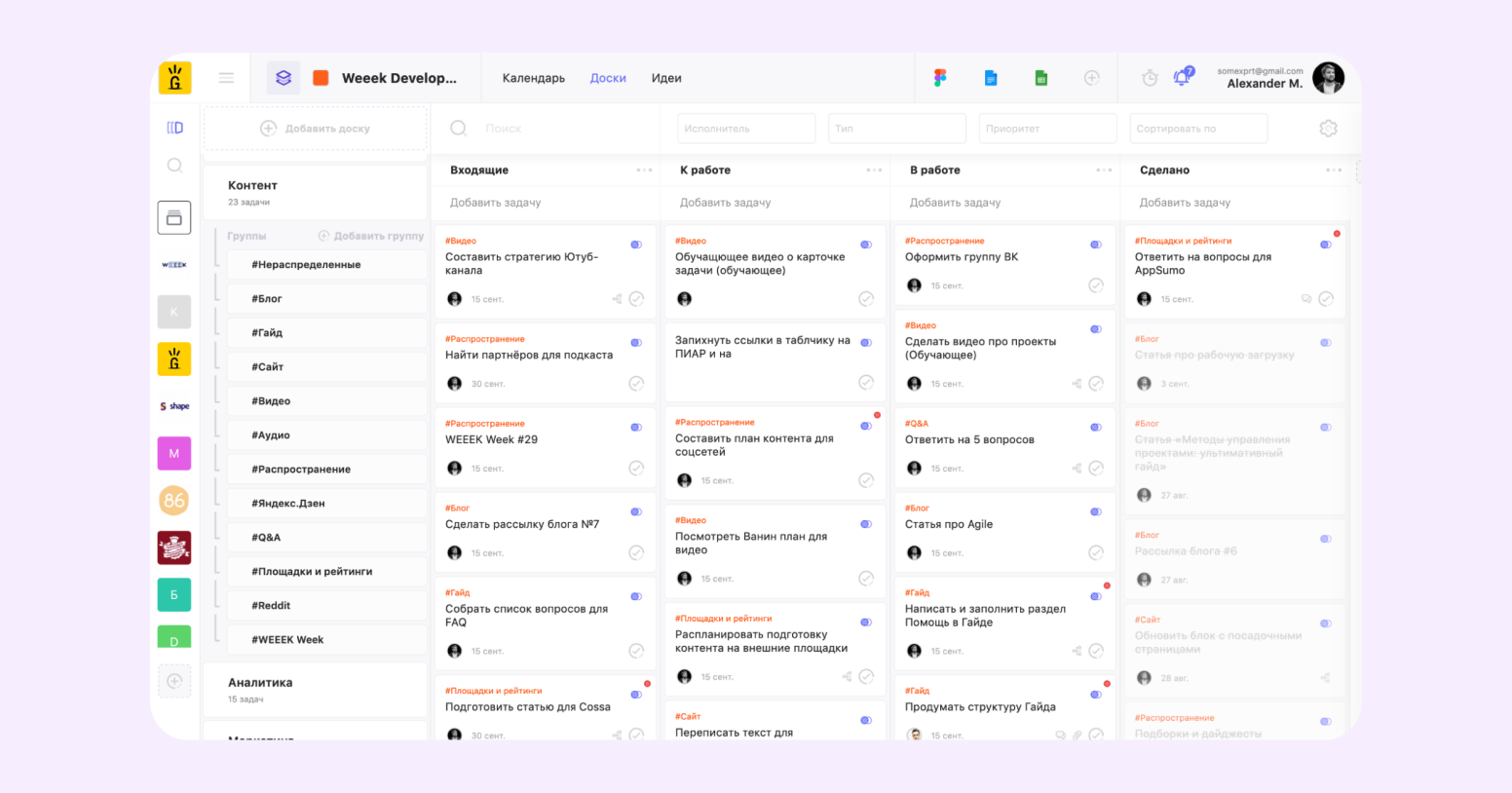The width and height of the screenshot is (1512, 793).
Task: Open the Google Docs icon
Action: tap(991, 78)
